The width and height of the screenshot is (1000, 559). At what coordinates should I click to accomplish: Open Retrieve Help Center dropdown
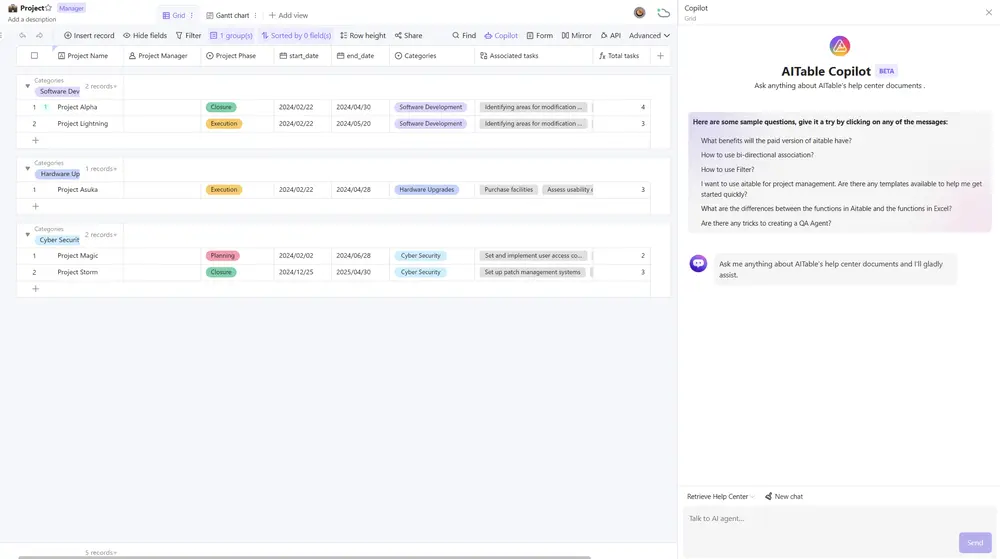[x=720, y=497]
